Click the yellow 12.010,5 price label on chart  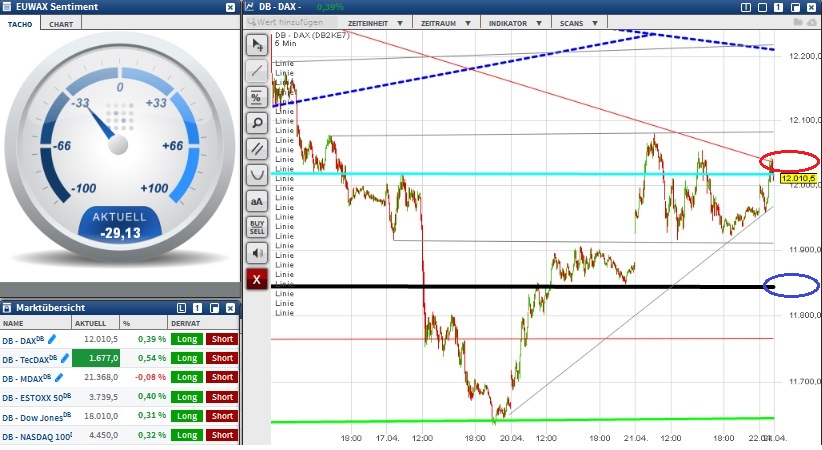click(x=798, y=179)
